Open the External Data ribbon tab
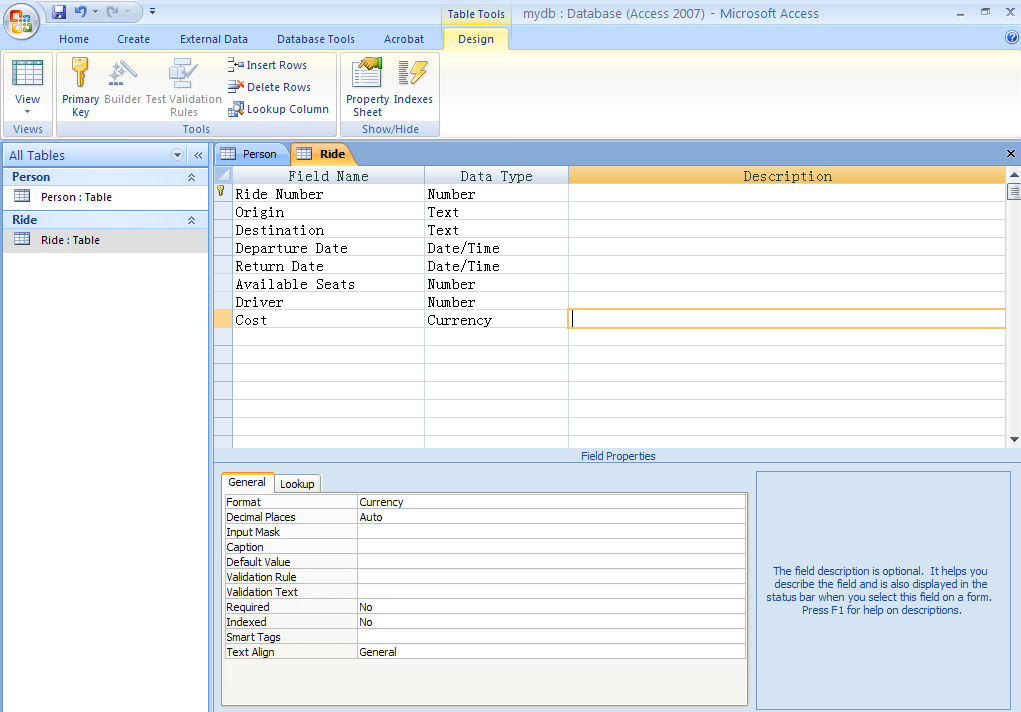The image size is (1021, 712). (x=213, y=39)
